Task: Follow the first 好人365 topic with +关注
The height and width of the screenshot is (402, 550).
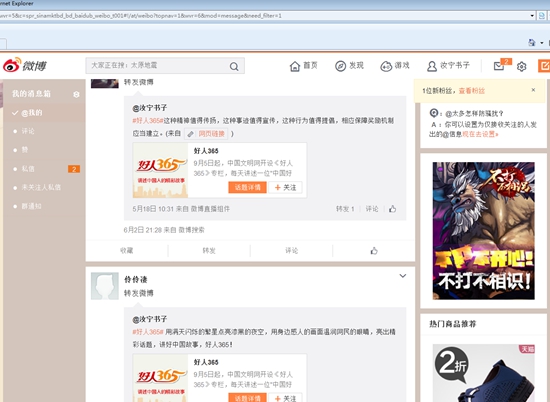Action: [x=285, y=187]
